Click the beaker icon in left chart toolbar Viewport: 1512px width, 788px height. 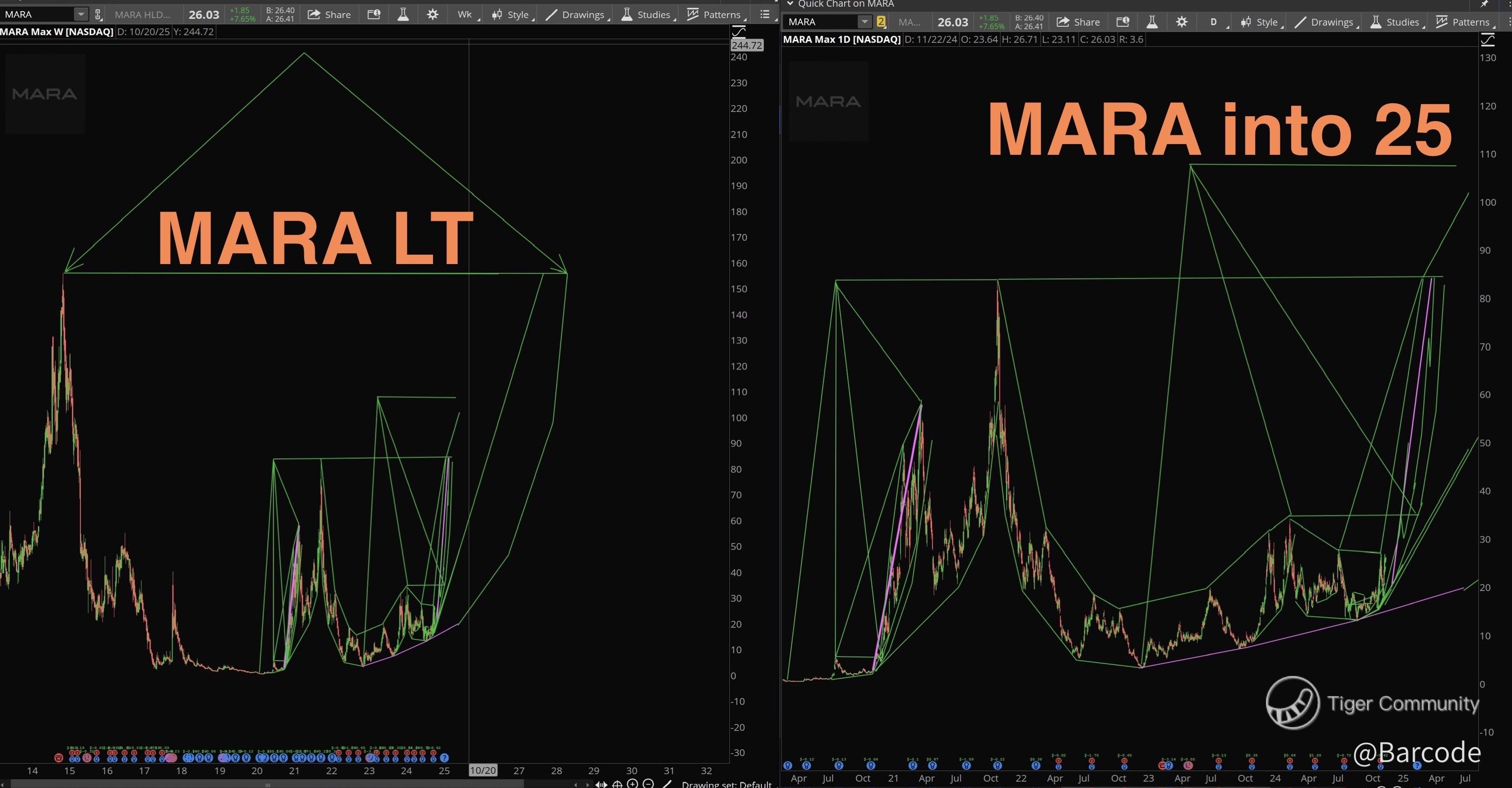click(x=403, y=15)
